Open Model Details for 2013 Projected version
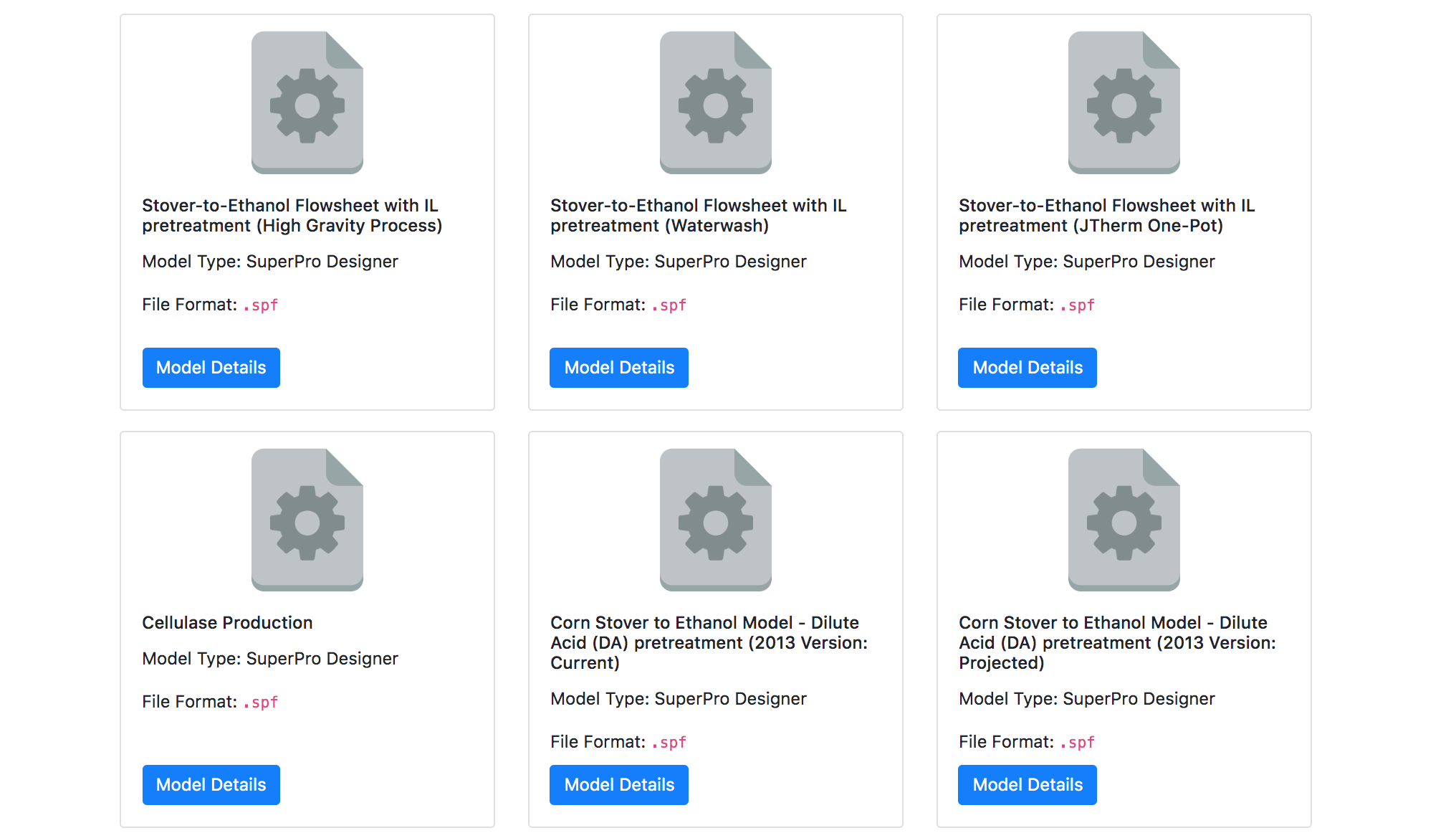Screen dimensions: 1456x833 (1027, 785)
